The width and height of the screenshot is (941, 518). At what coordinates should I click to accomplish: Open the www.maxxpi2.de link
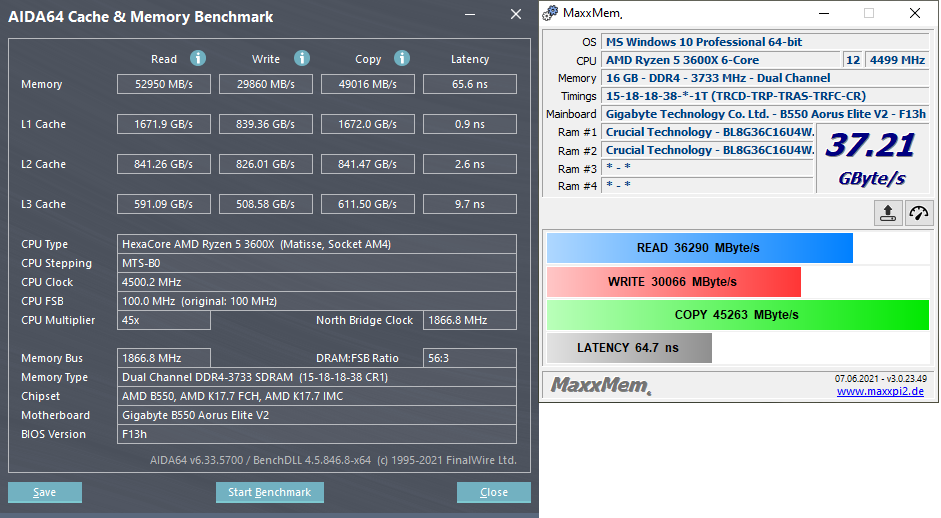880,391
